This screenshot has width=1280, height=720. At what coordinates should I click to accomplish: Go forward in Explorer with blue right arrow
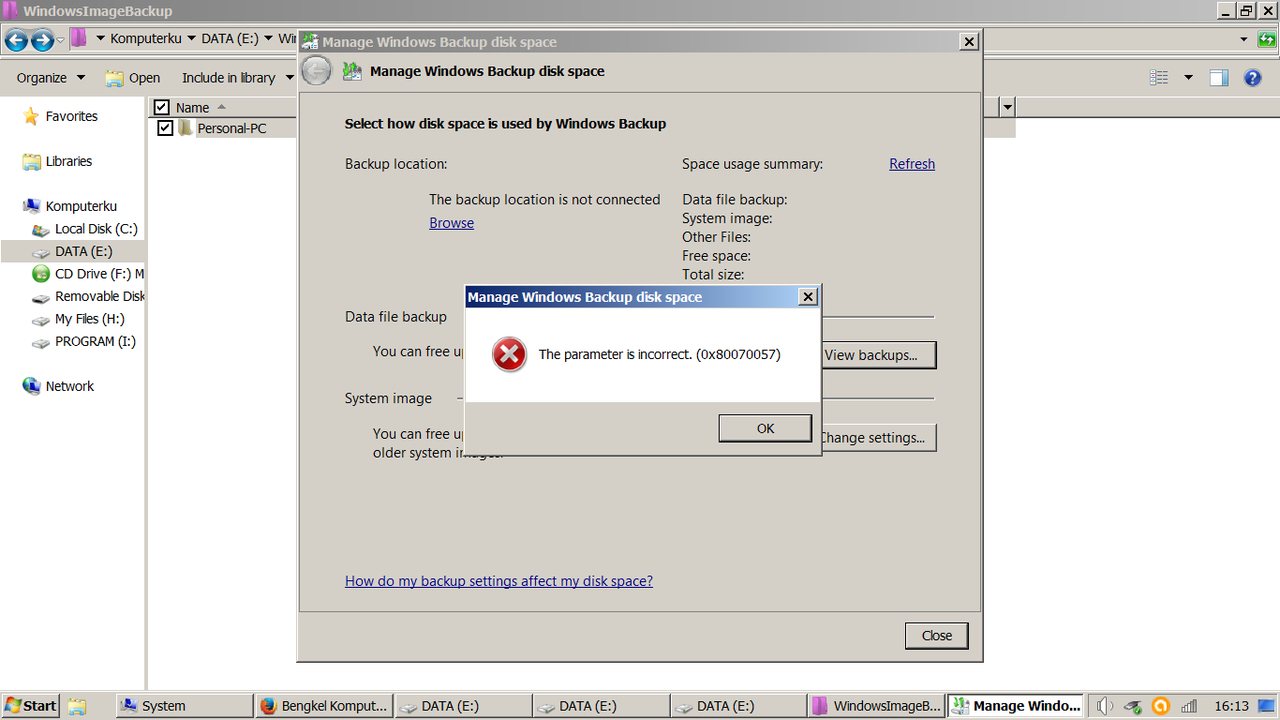pos(42,40)
